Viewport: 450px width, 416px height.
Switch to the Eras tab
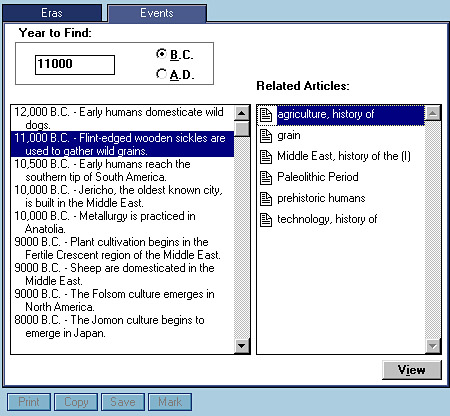click(52, 13)
